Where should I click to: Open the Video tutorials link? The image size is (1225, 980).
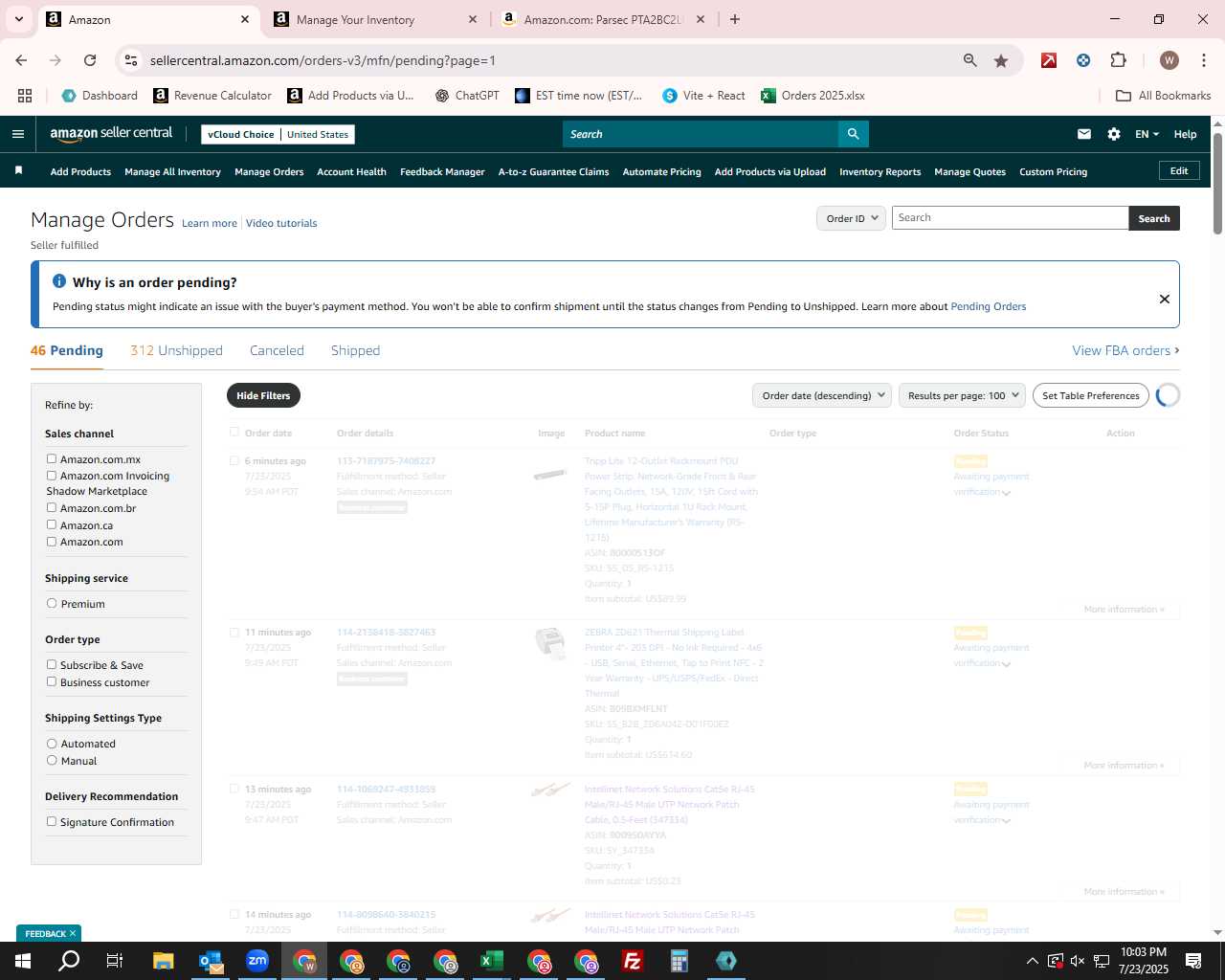click(x=281, y=223)
